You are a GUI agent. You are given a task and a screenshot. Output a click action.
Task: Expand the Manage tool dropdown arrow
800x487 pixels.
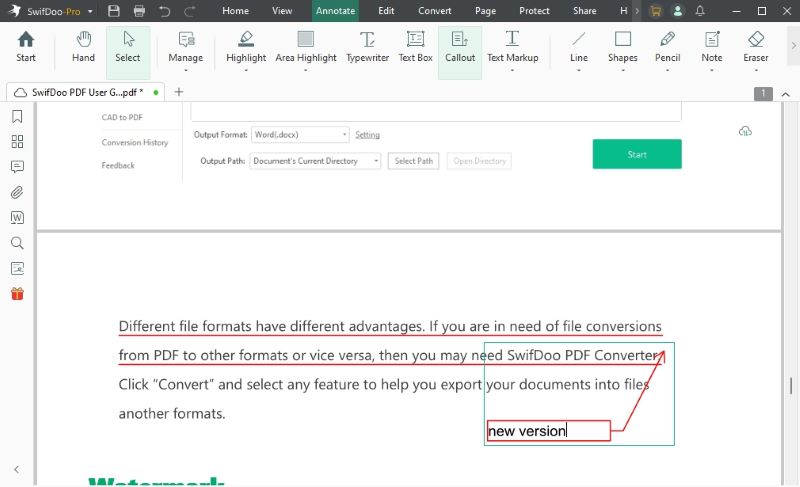pos(186,70)
